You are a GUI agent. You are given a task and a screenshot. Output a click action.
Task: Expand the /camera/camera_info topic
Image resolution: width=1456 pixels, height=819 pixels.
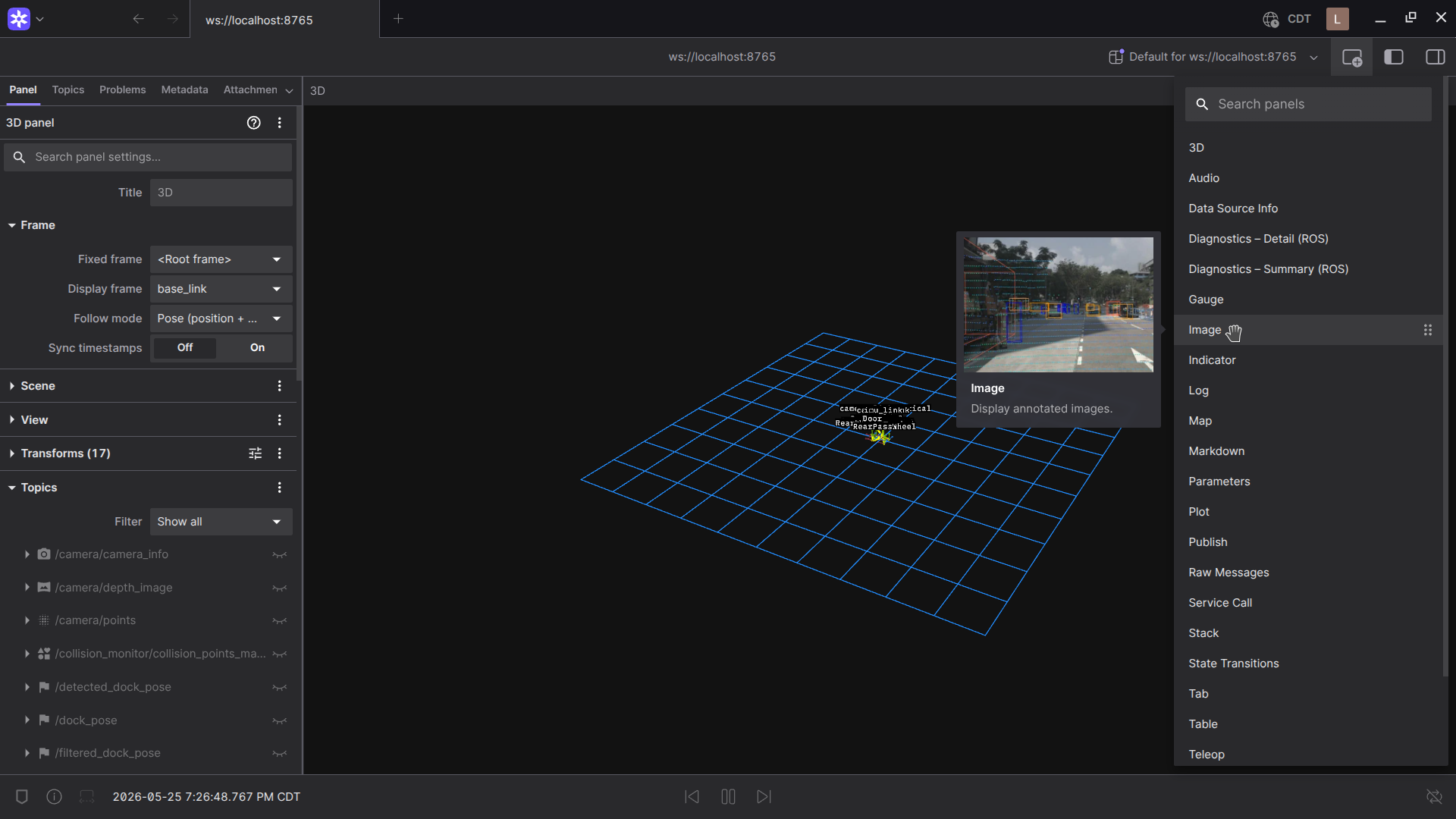click(x=27, y=554)
